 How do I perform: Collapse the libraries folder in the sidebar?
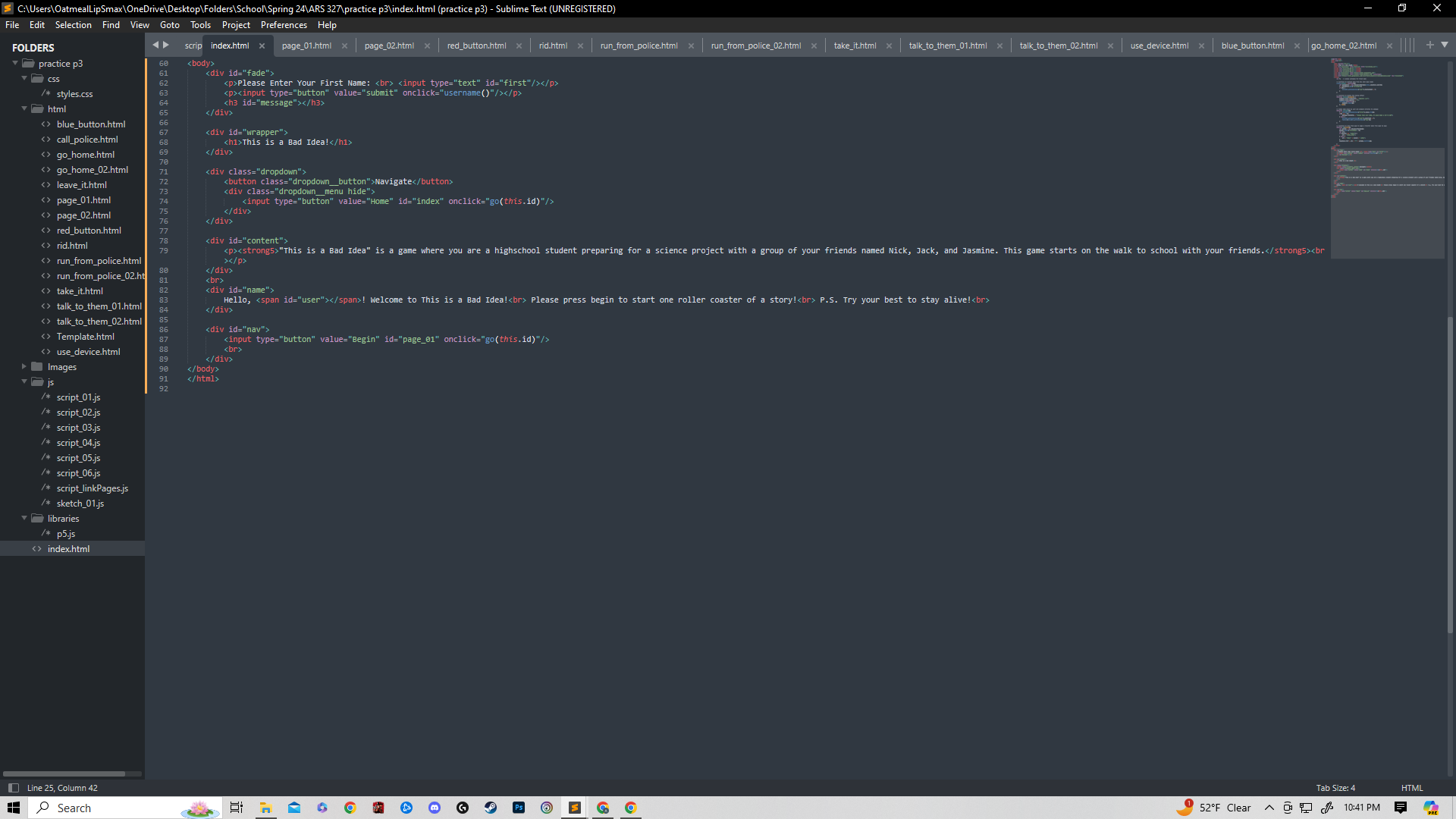(24, 518)
